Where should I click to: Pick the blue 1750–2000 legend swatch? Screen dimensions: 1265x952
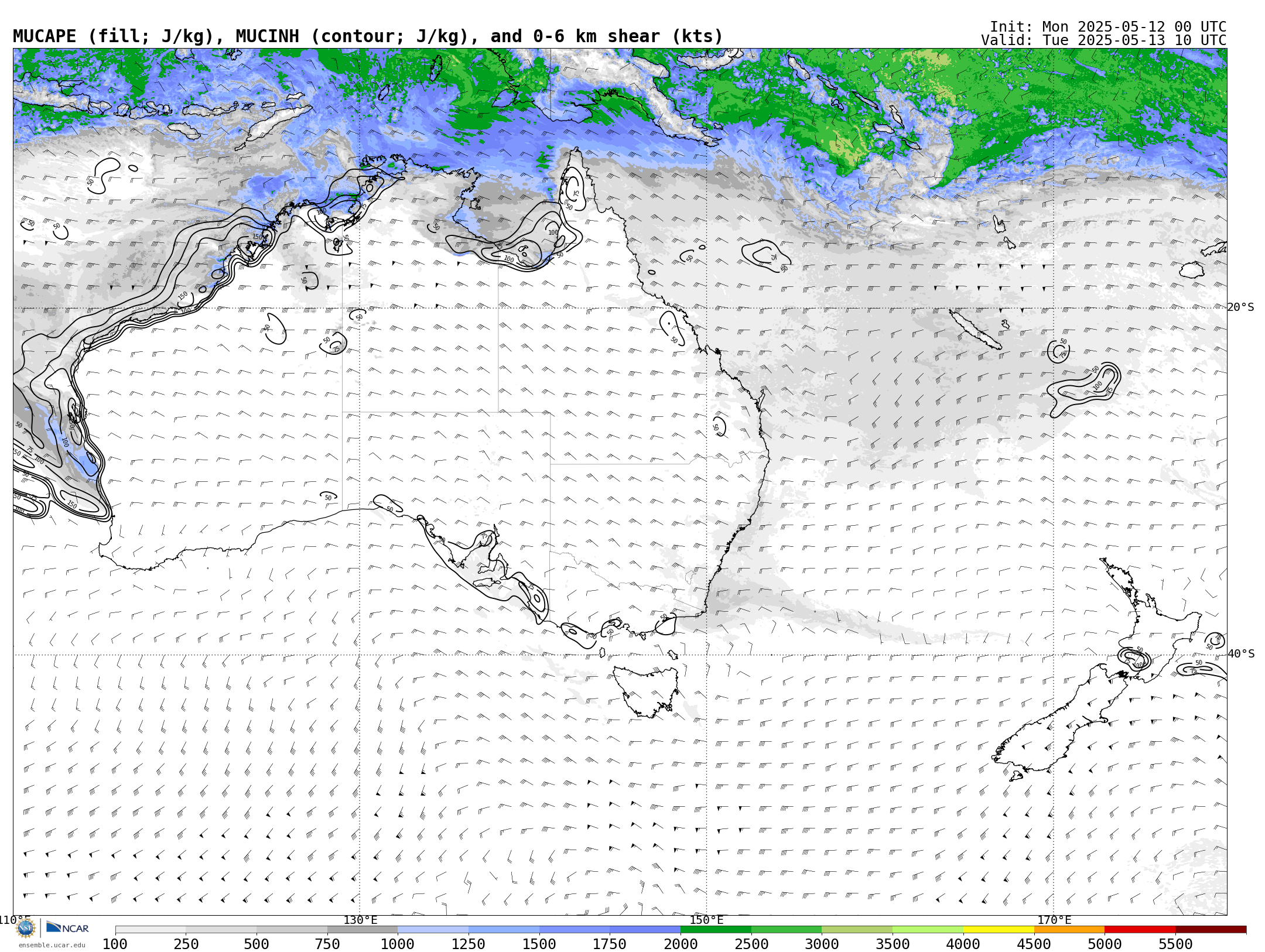(645, 930)
